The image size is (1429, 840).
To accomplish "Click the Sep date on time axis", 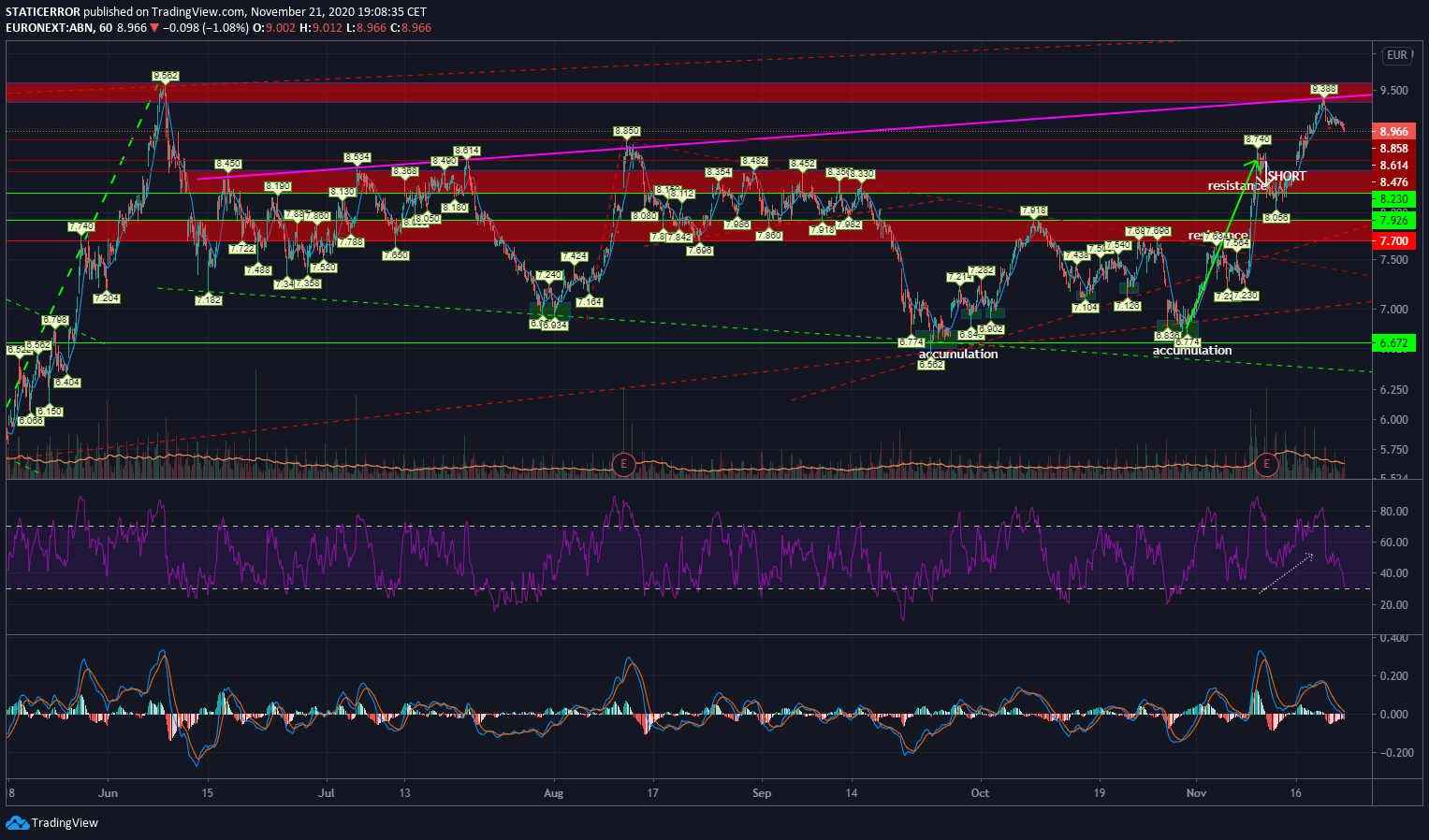I will (x=761, y=793).
